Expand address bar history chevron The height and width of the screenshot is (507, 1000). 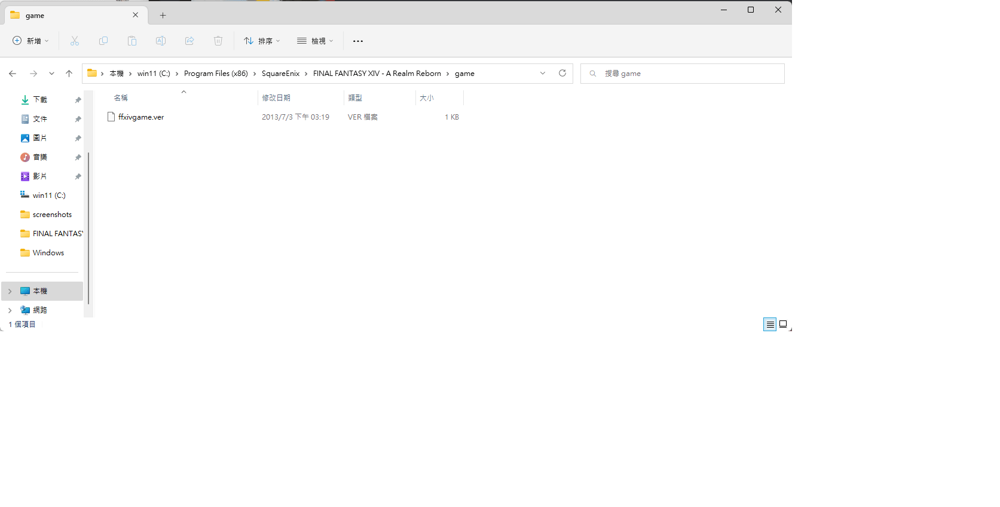coord(543,73)
